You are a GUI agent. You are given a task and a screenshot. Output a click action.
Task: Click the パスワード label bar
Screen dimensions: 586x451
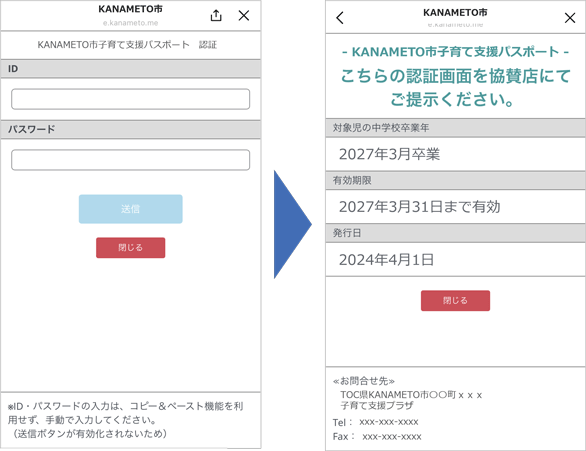point(130,129)
